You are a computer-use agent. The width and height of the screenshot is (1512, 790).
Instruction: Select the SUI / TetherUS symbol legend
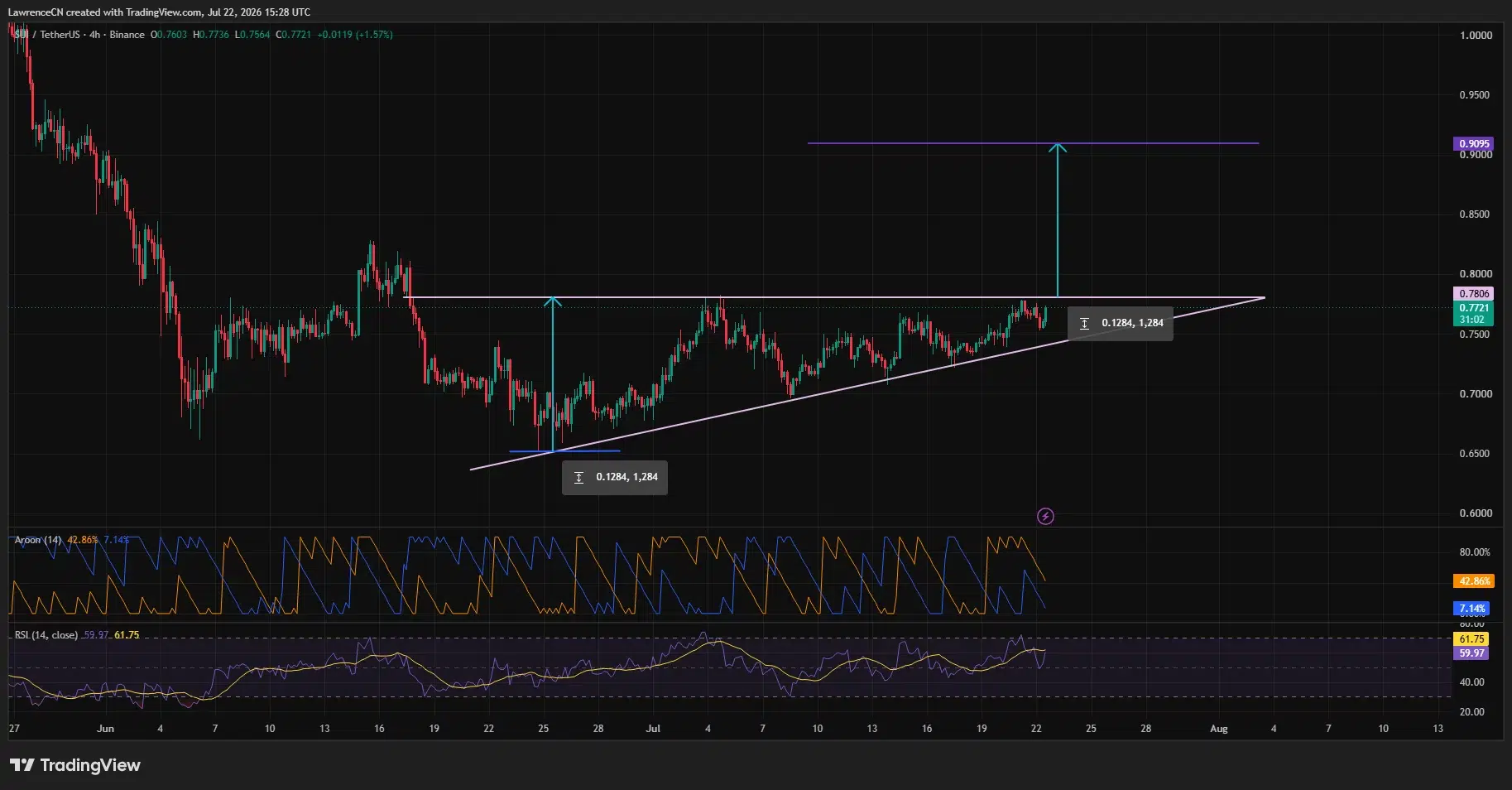point(79,35)
